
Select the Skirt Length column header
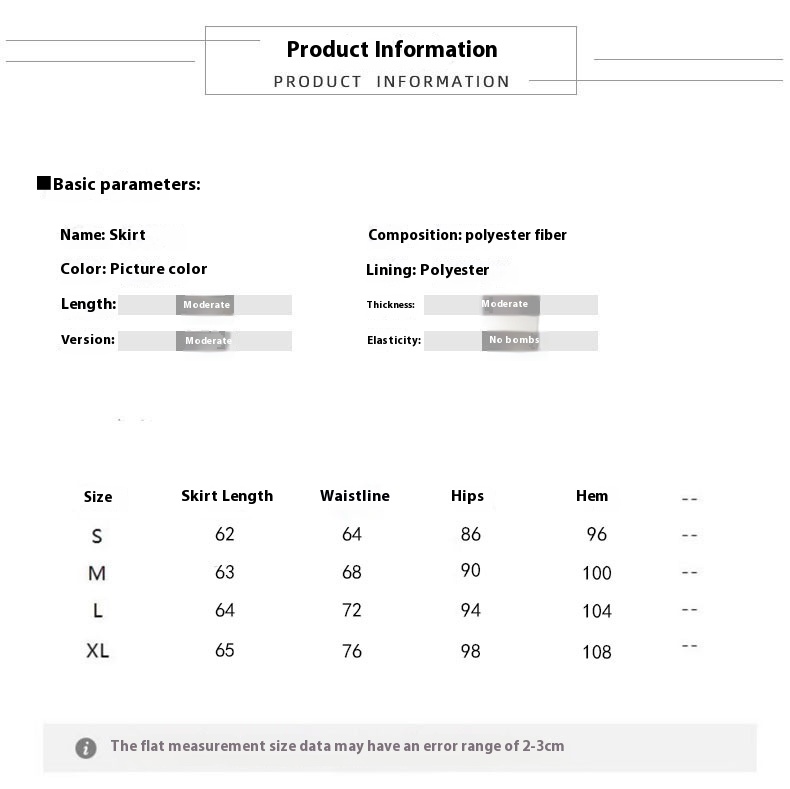227,496
